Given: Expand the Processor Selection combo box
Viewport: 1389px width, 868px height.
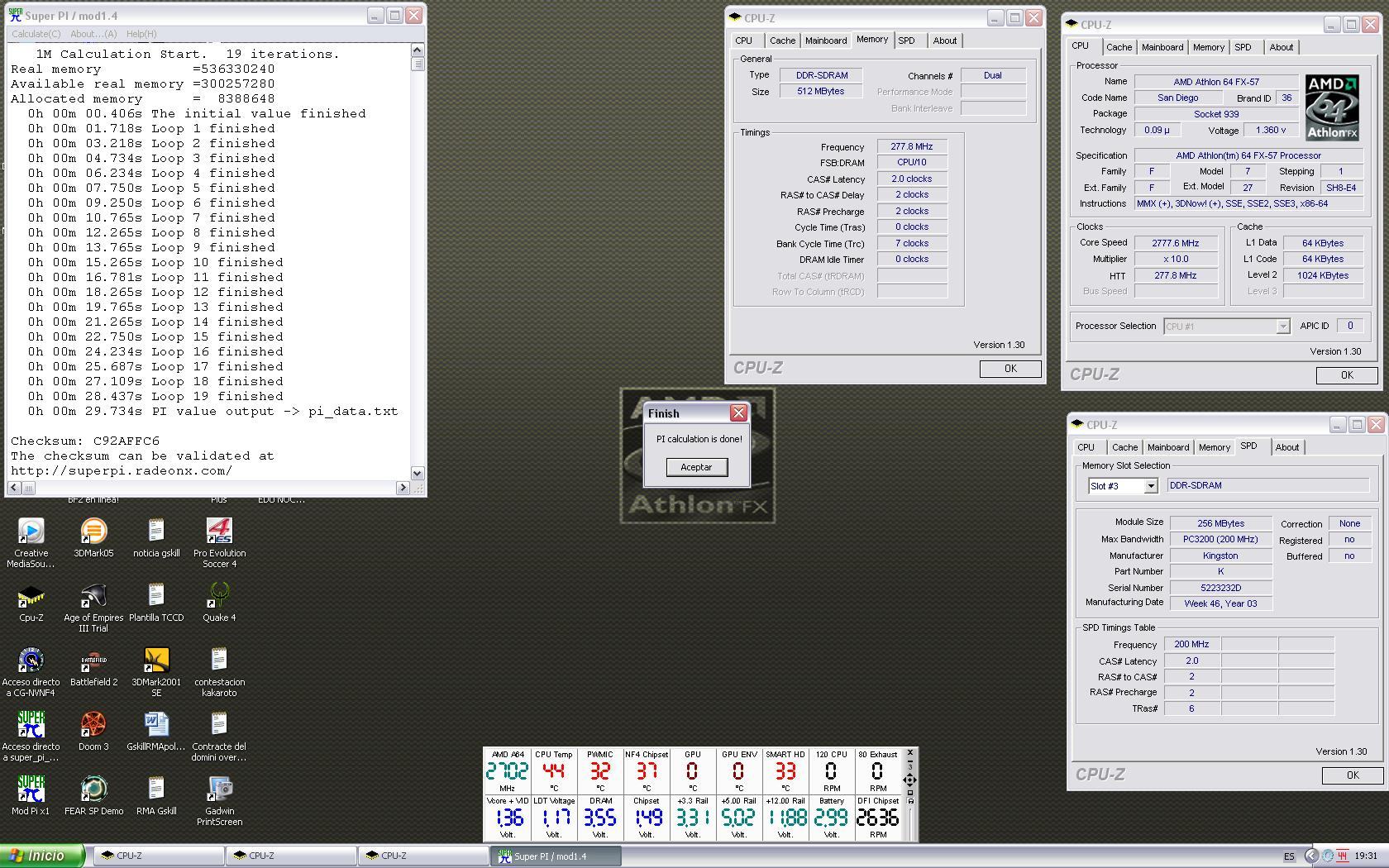Looking at the screenshot, I should [1226, 327].
